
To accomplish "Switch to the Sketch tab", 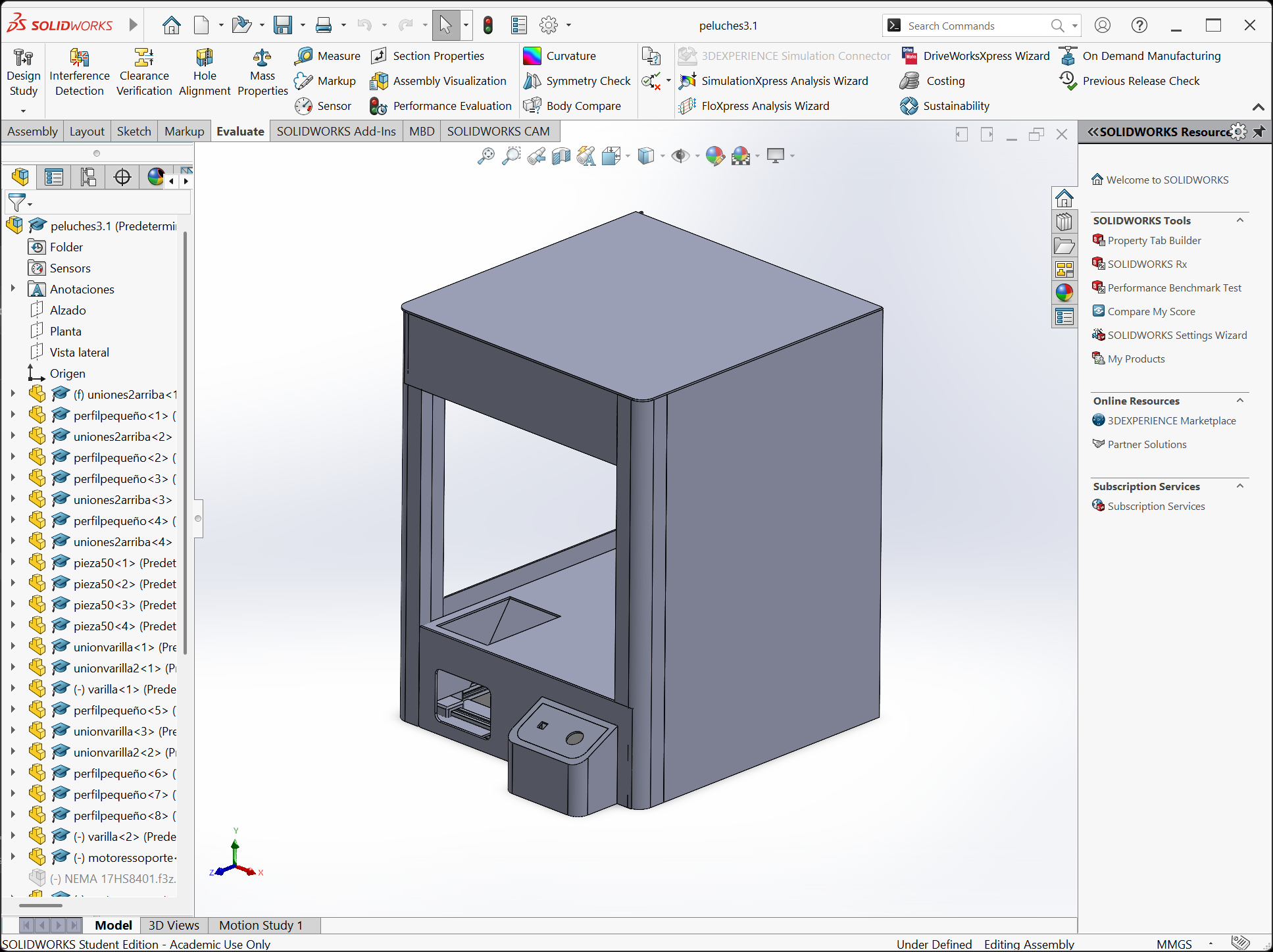I will [x=134, y=132].
